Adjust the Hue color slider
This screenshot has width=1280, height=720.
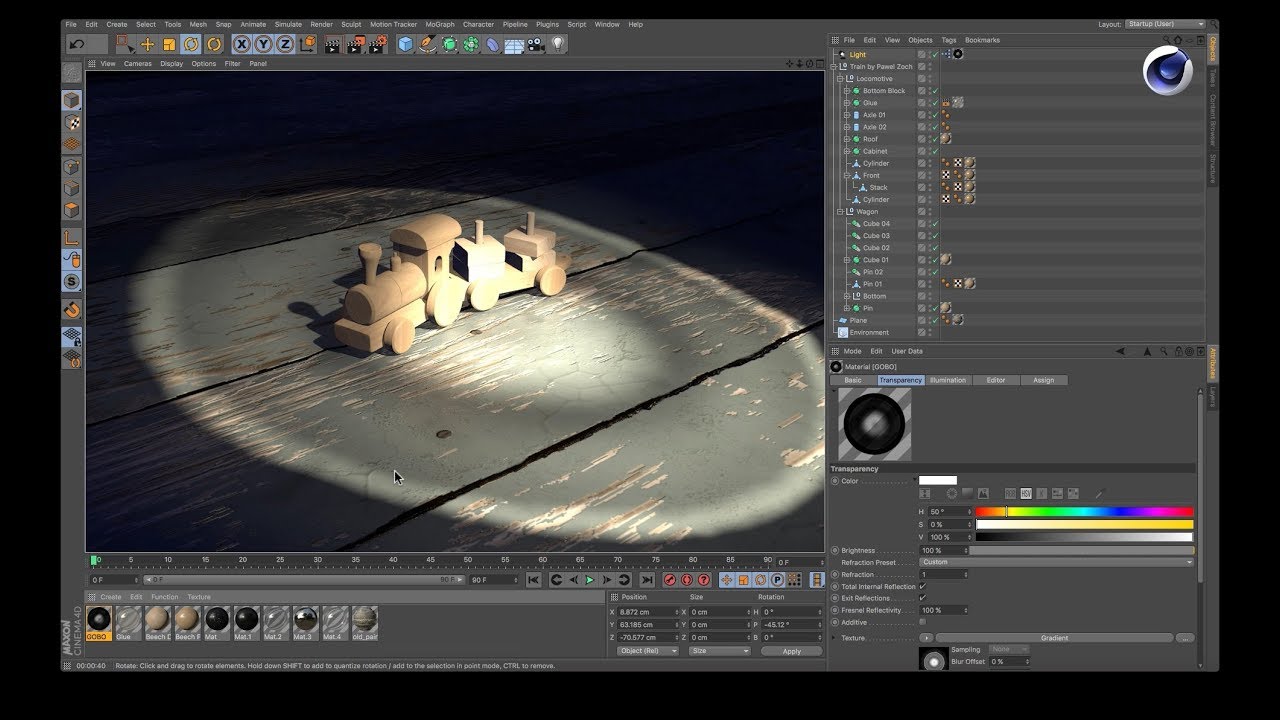[x=1084, y=512]
